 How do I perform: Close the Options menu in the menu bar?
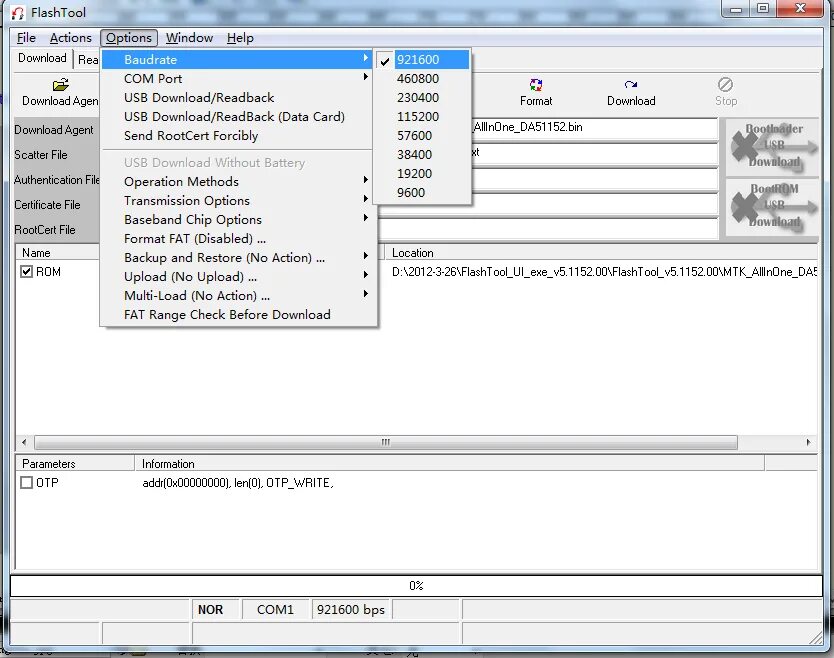tap(129, 38)
